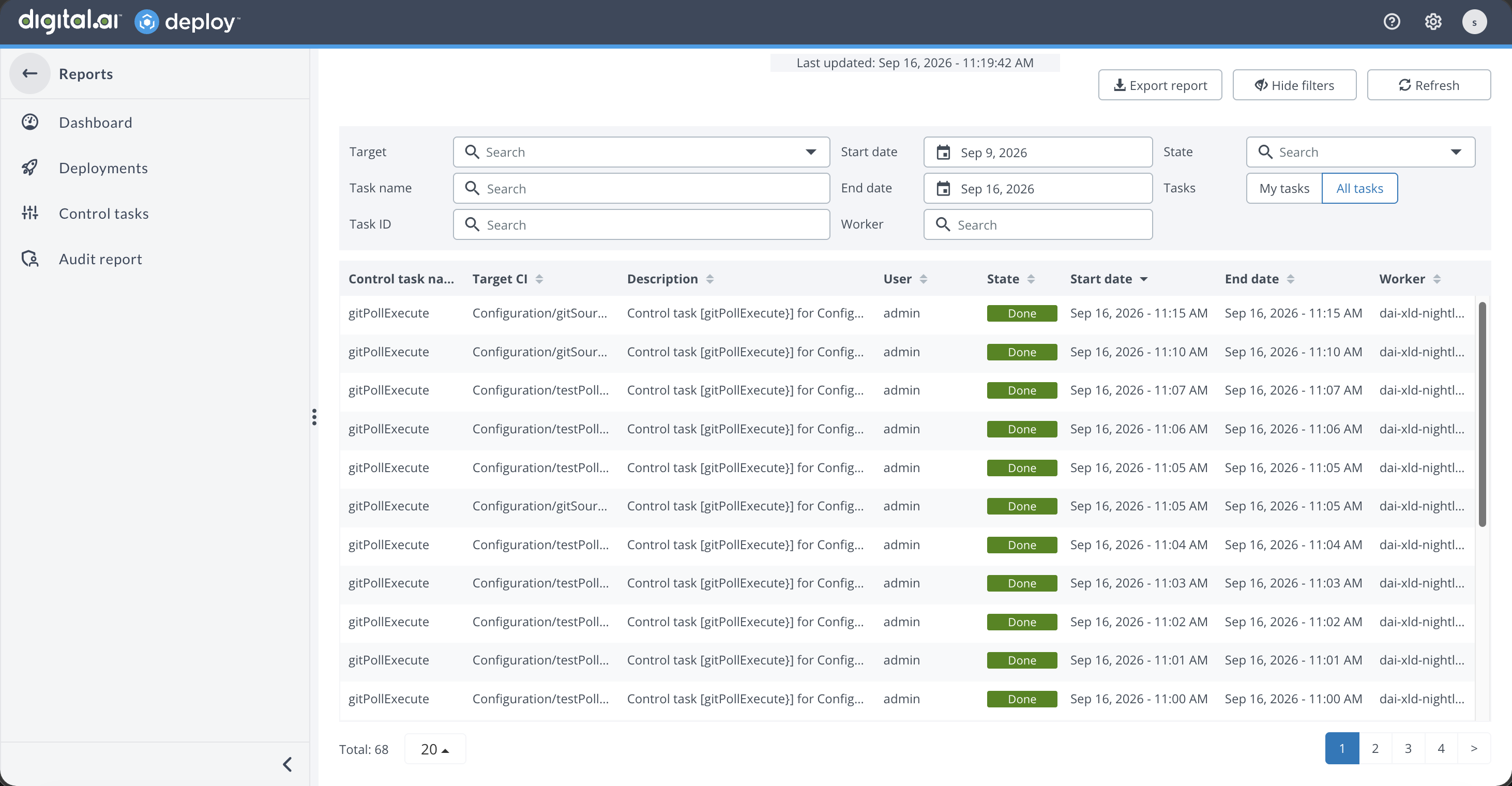Select the My tasks toggle
The image size is (1512, 786).
(1283, 188)
